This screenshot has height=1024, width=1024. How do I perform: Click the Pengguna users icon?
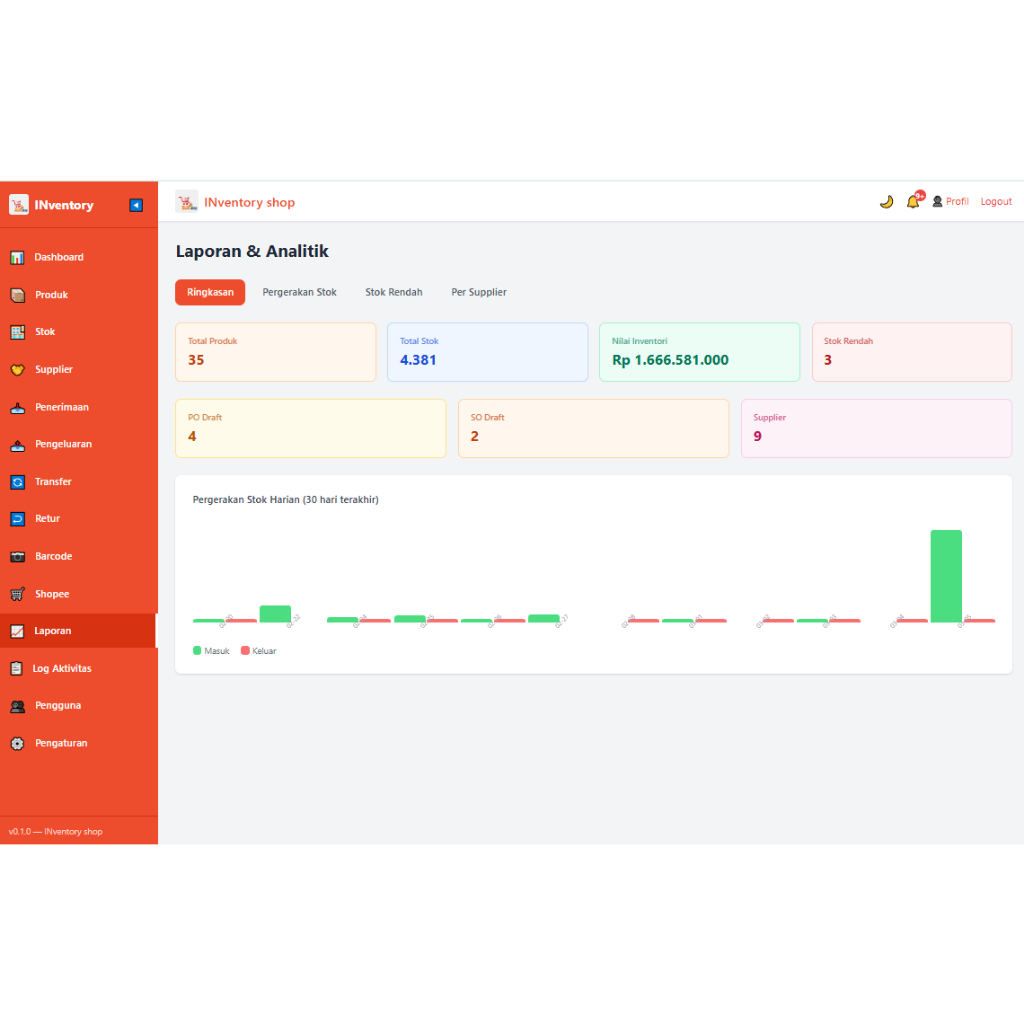click(18, 706)
